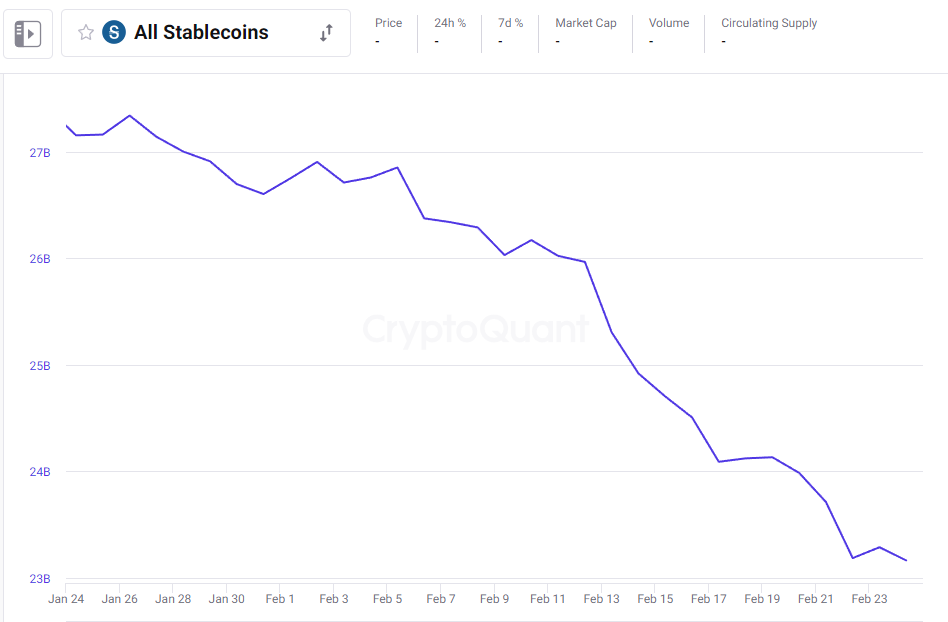
Task: Click the blue S stablecoin logo
Action: coord(114,32)
